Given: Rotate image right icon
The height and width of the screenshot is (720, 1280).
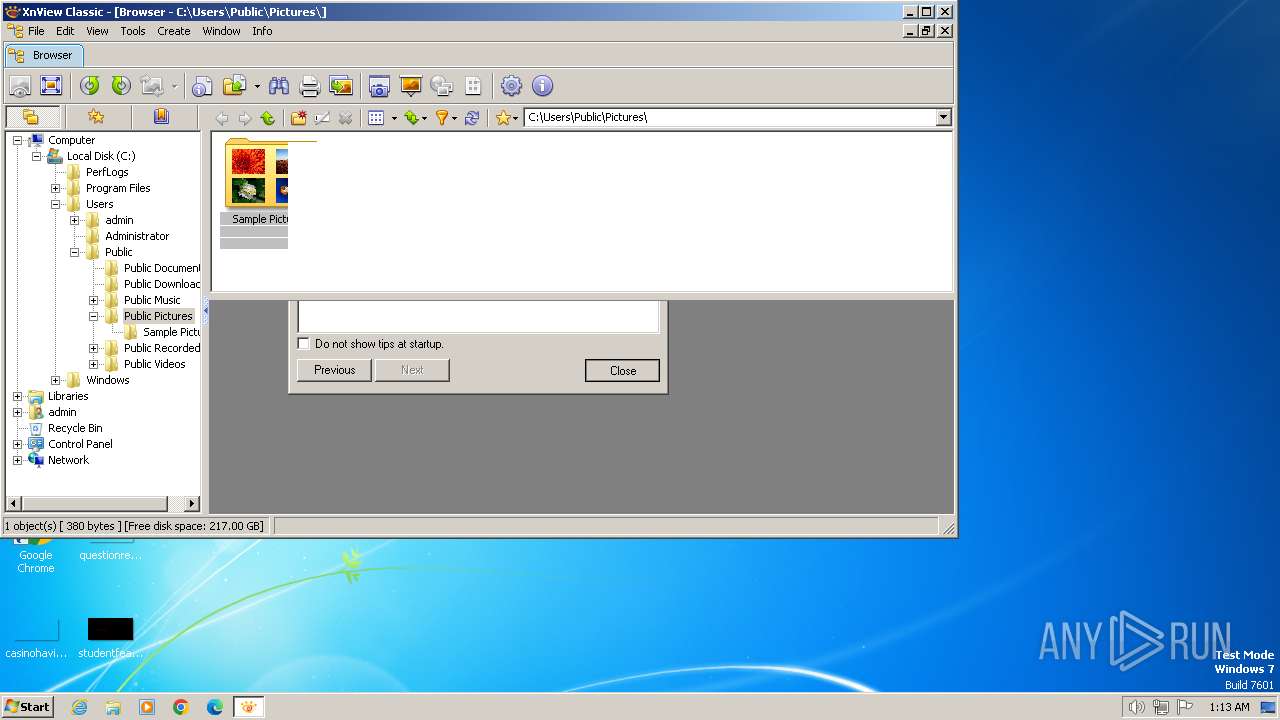Looking at the screenshot, I should tap(121, 86).
